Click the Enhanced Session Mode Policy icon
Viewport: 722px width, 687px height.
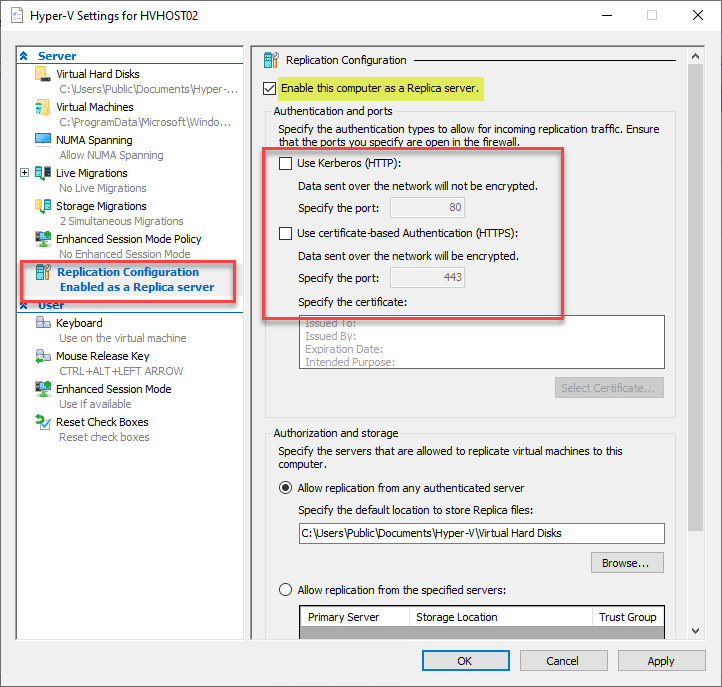point(43,239)
